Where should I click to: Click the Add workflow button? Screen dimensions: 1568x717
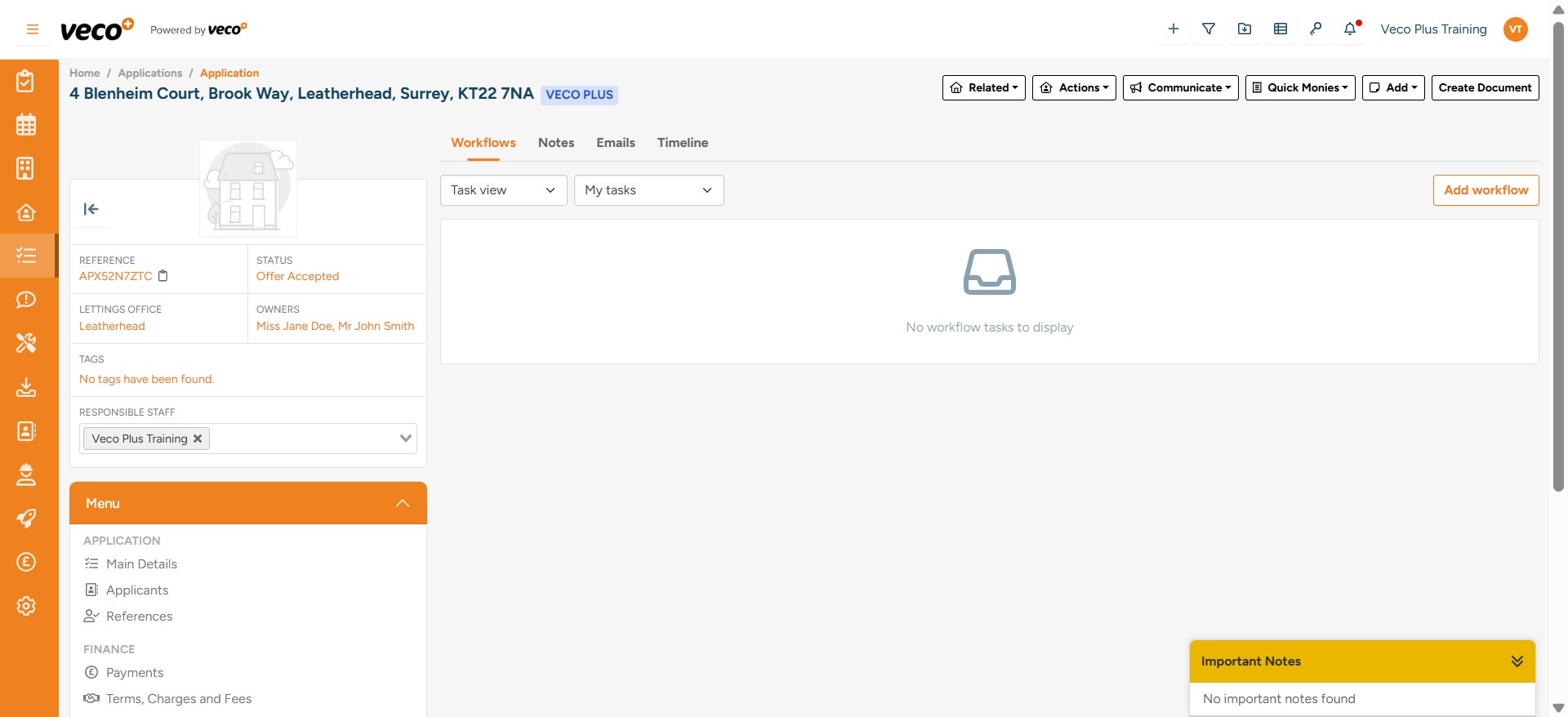tap(1486, 190)
